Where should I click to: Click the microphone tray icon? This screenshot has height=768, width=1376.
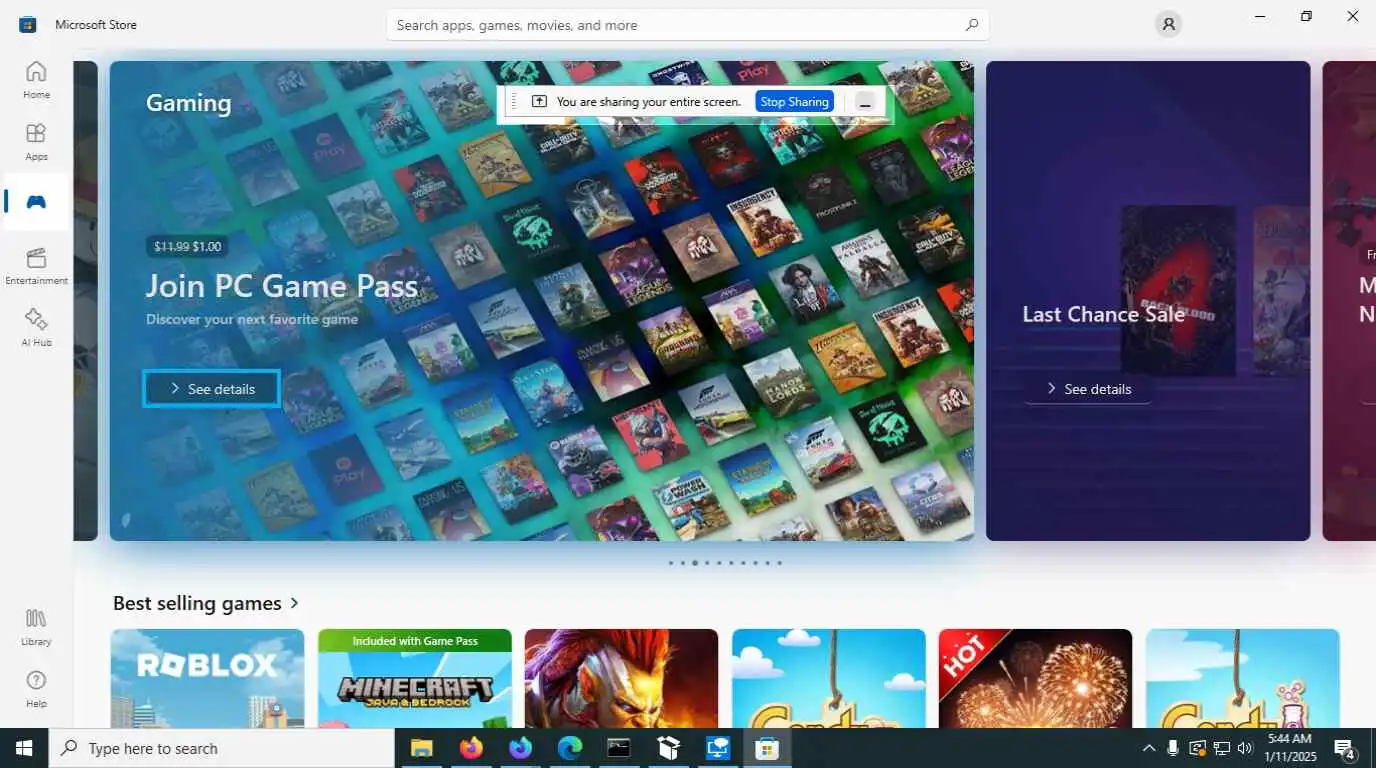[1173, 748]
